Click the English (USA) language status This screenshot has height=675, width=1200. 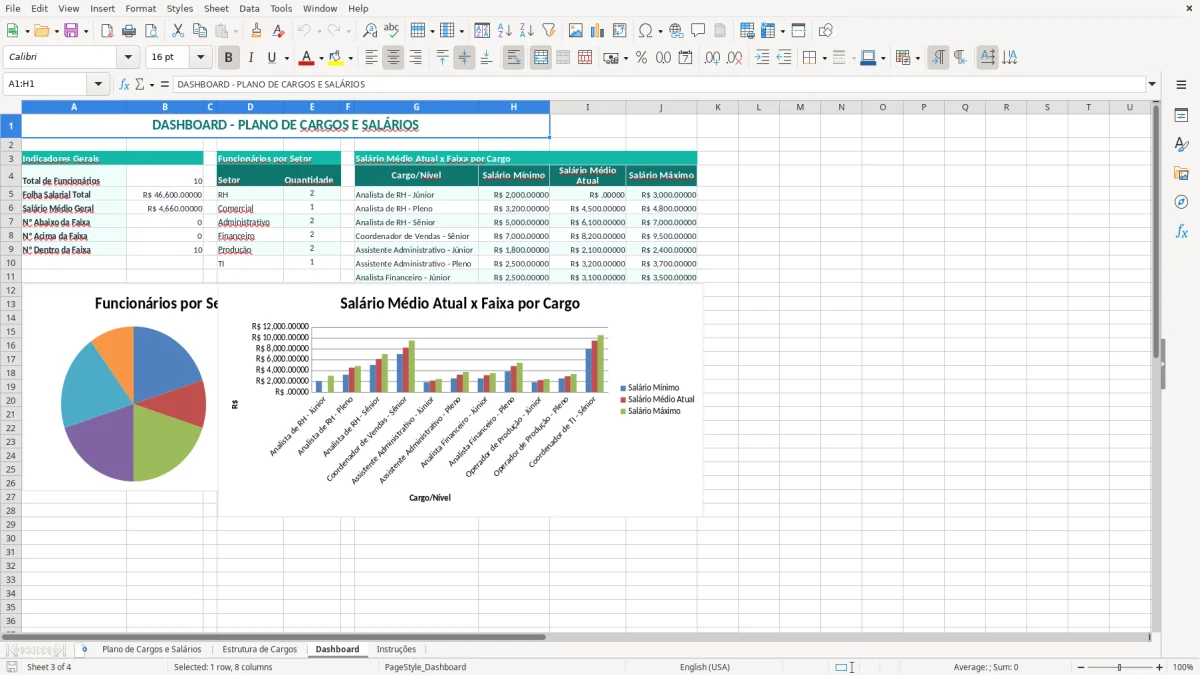click(704, 667)
